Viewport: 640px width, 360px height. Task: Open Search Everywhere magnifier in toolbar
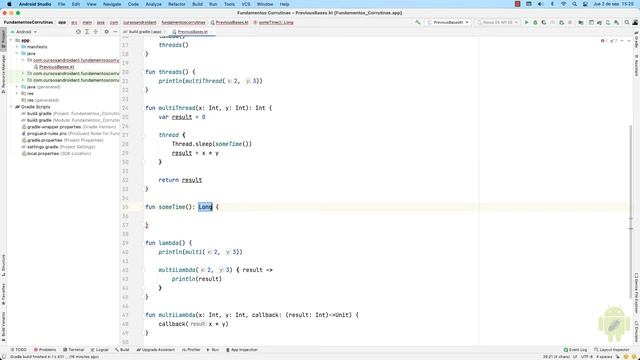(627, 22)
